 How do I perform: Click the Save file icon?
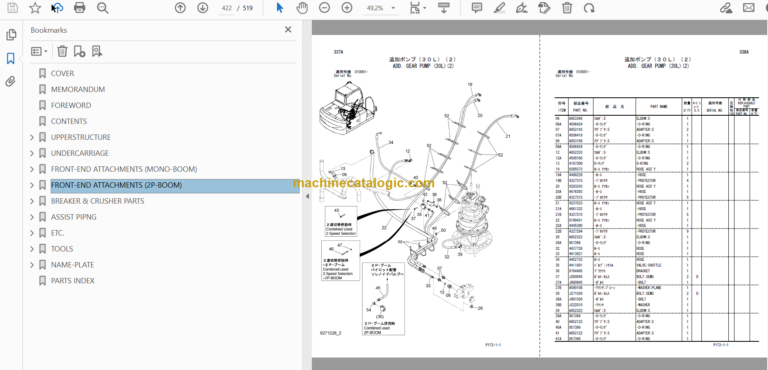tap(12, 7)
